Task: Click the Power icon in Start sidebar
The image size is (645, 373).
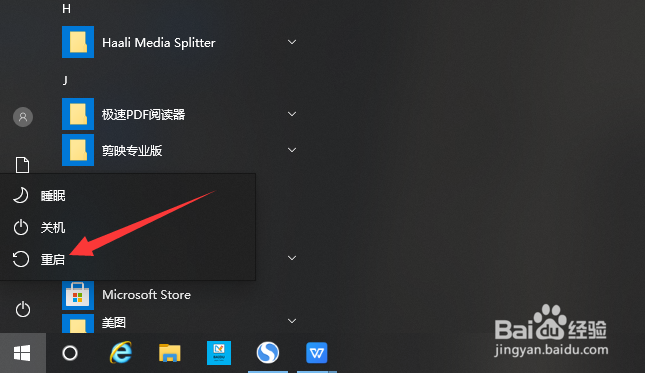Action: point(23,309)
